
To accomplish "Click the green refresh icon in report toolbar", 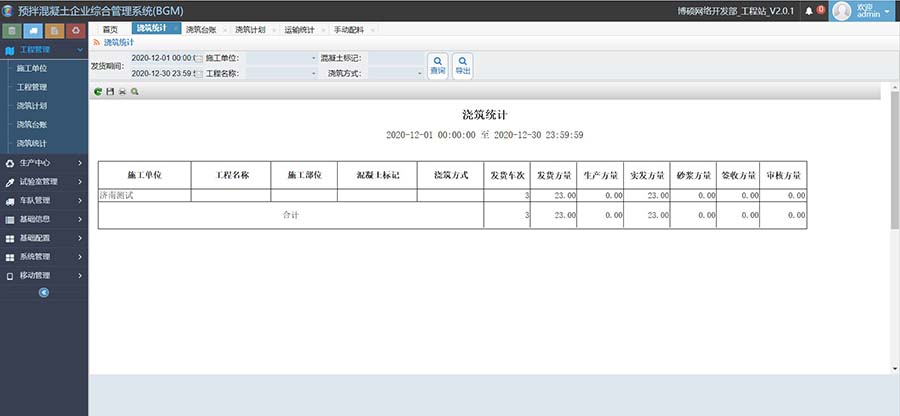I will (97, 91).
